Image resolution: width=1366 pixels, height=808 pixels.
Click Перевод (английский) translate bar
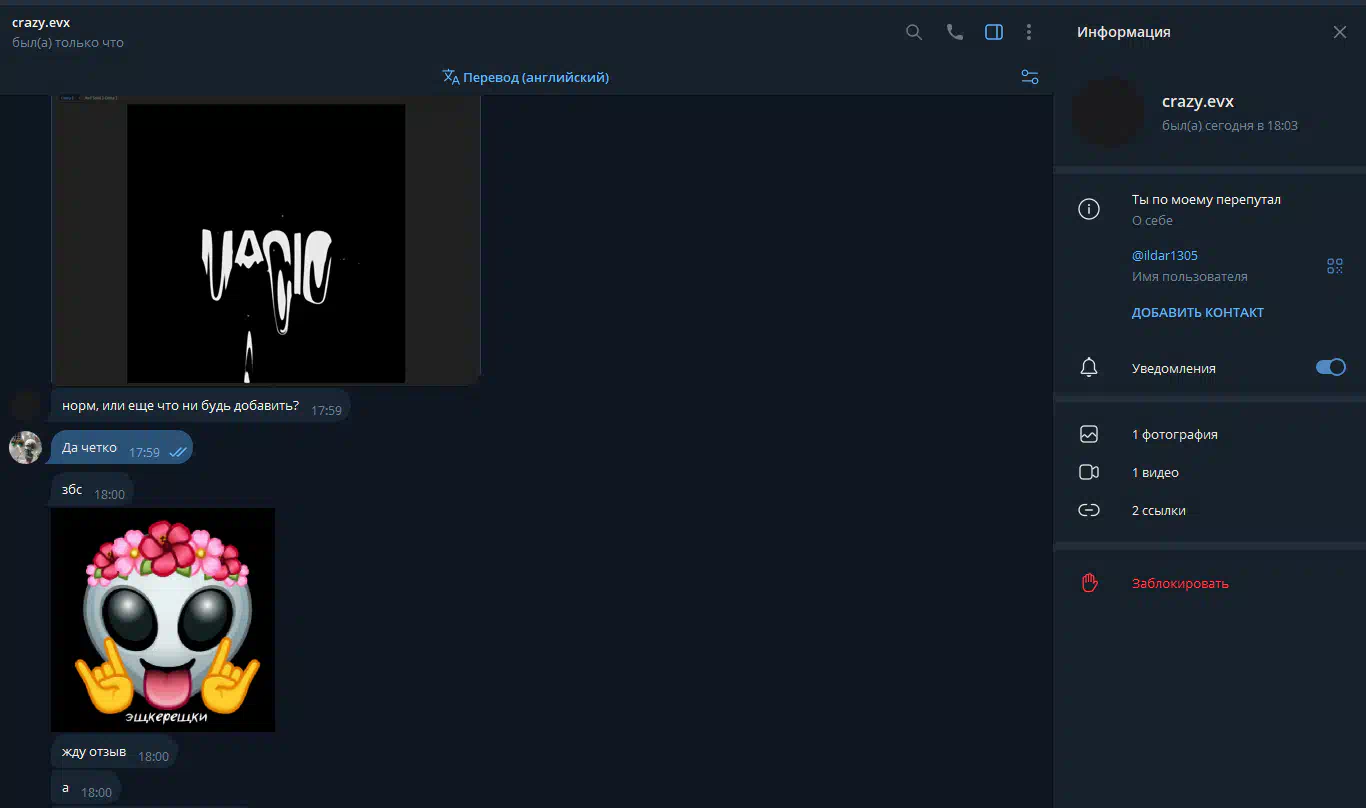click(x=526, y=77)
